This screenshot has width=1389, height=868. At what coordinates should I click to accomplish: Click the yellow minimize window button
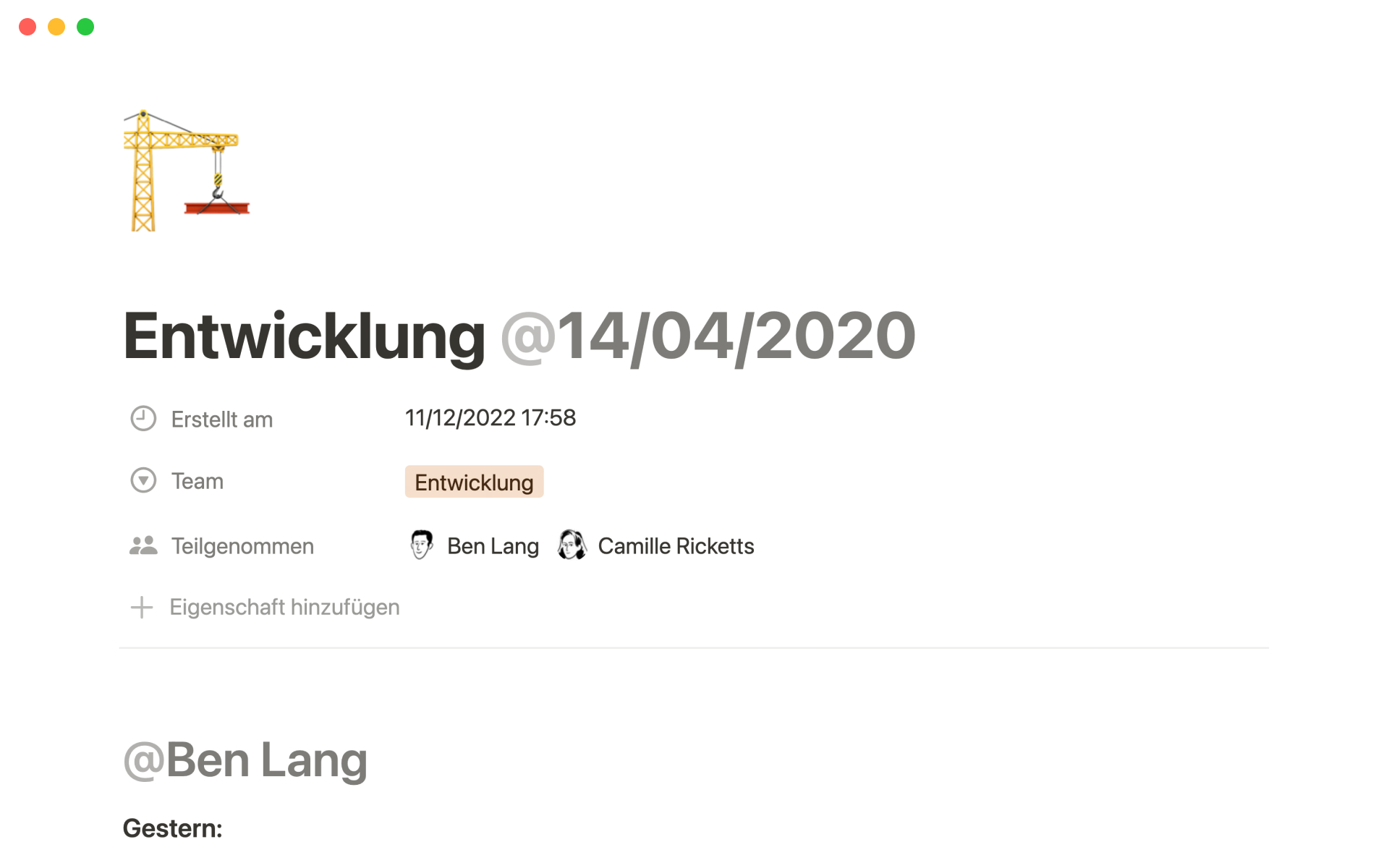(x=56, y=27)
